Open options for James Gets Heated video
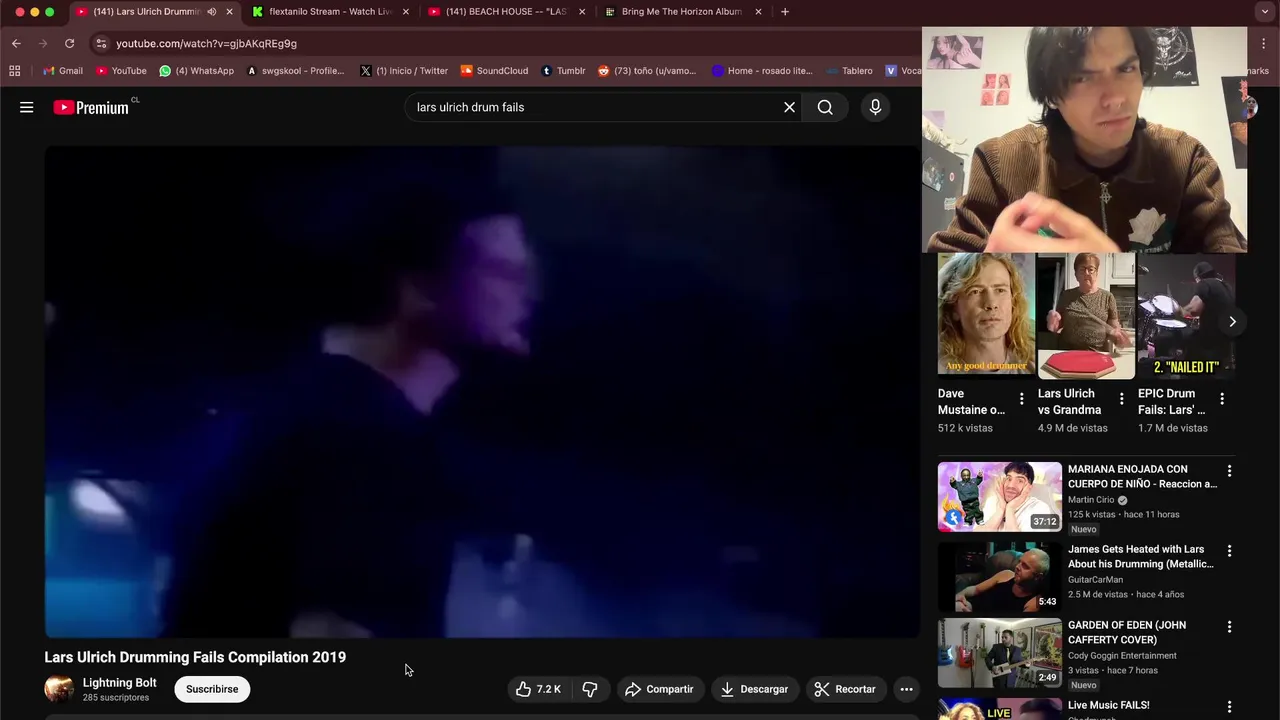Viewport: 1280px width, 720px height. (1229, 551)
